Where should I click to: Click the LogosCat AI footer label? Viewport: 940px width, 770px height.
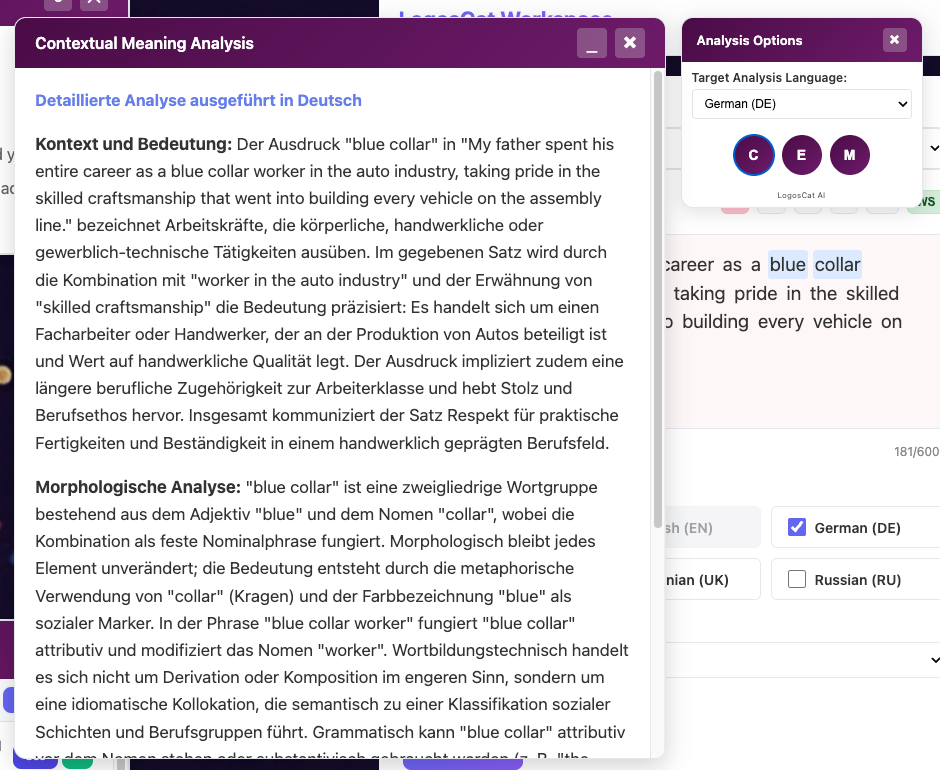coord(801,195)
